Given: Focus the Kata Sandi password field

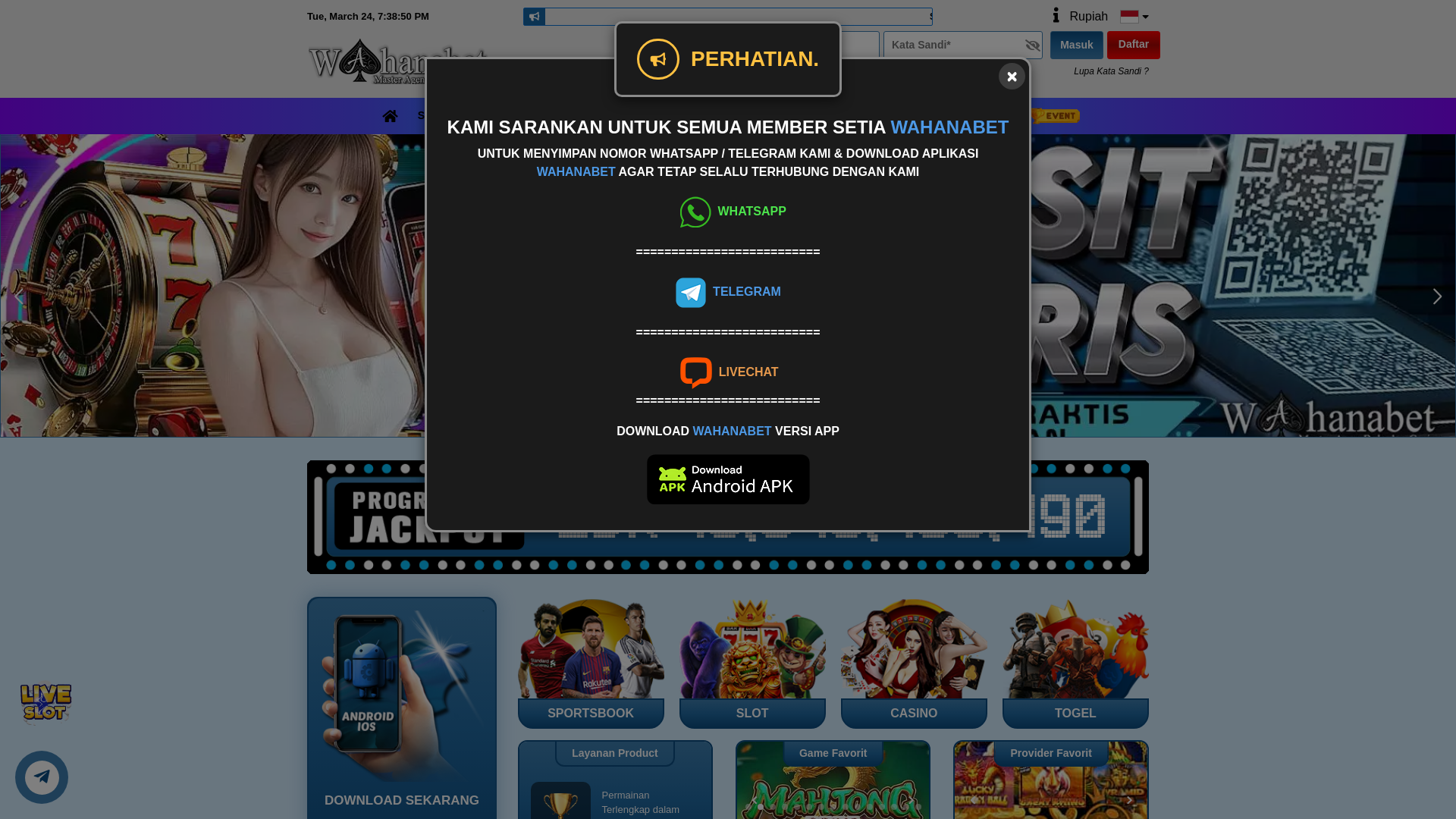Looking at the screenshot, I should (x=963, y=45).
